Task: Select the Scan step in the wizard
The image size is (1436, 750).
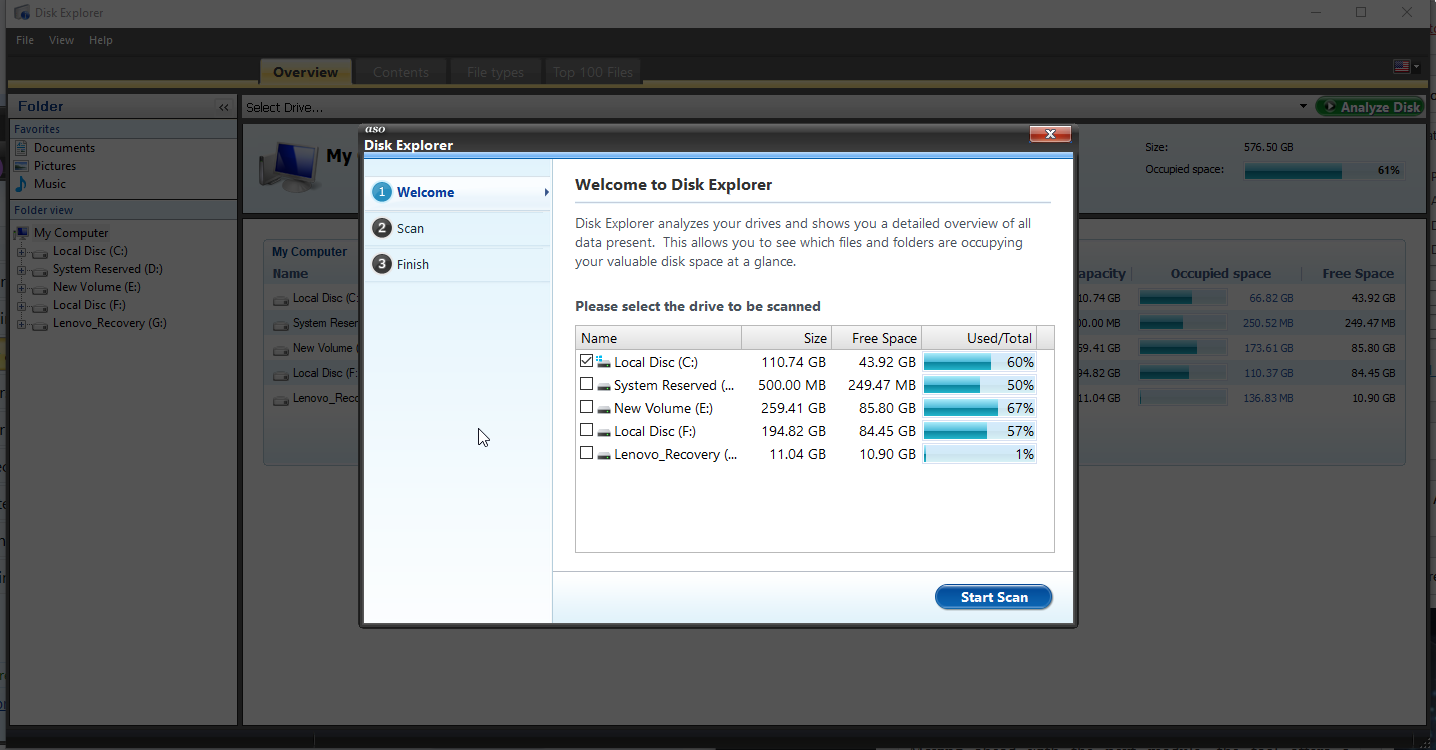Action: tap(410, 228)
